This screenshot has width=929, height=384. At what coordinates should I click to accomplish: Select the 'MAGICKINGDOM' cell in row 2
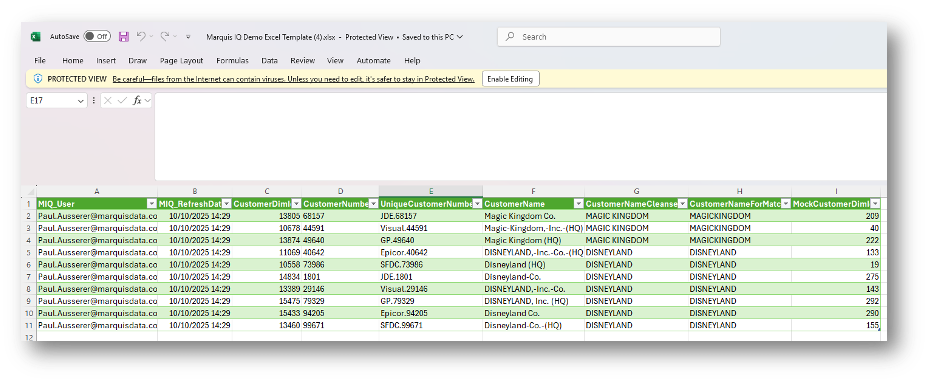click(x=739, y=216)
